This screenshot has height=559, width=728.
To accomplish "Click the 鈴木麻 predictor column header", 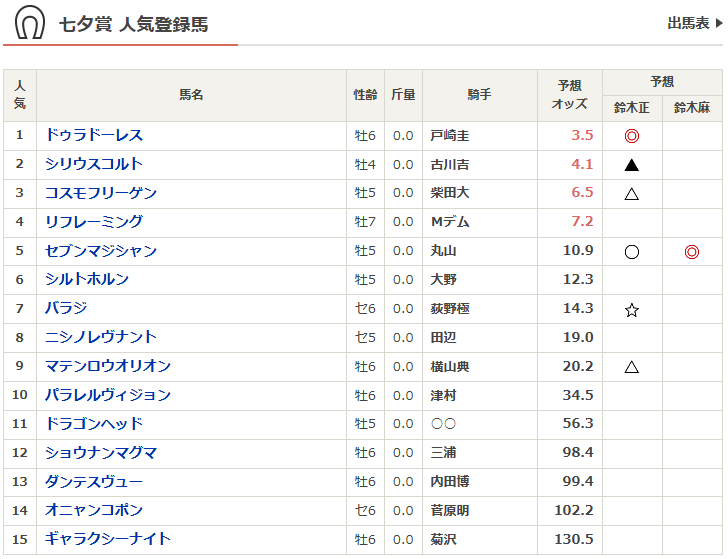I will (692, 108).
